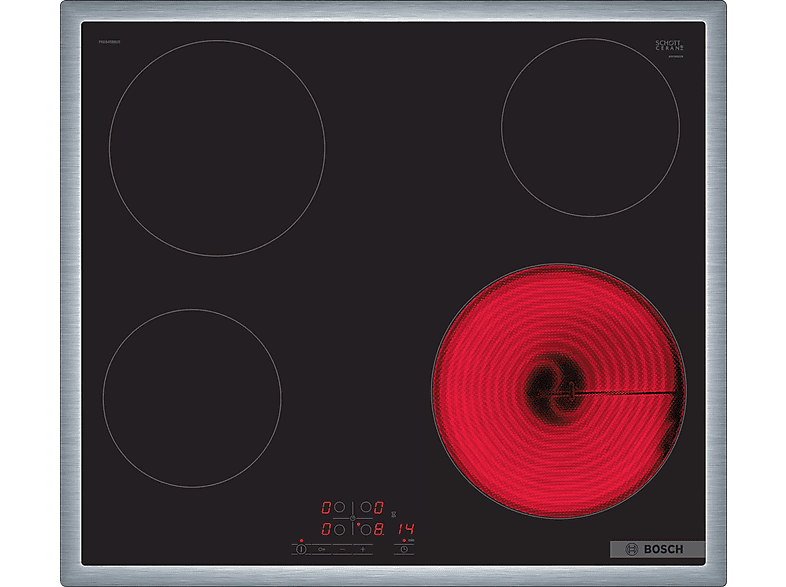
Task: Select the rear left hotplate circle
Action: tap(339, 507)
